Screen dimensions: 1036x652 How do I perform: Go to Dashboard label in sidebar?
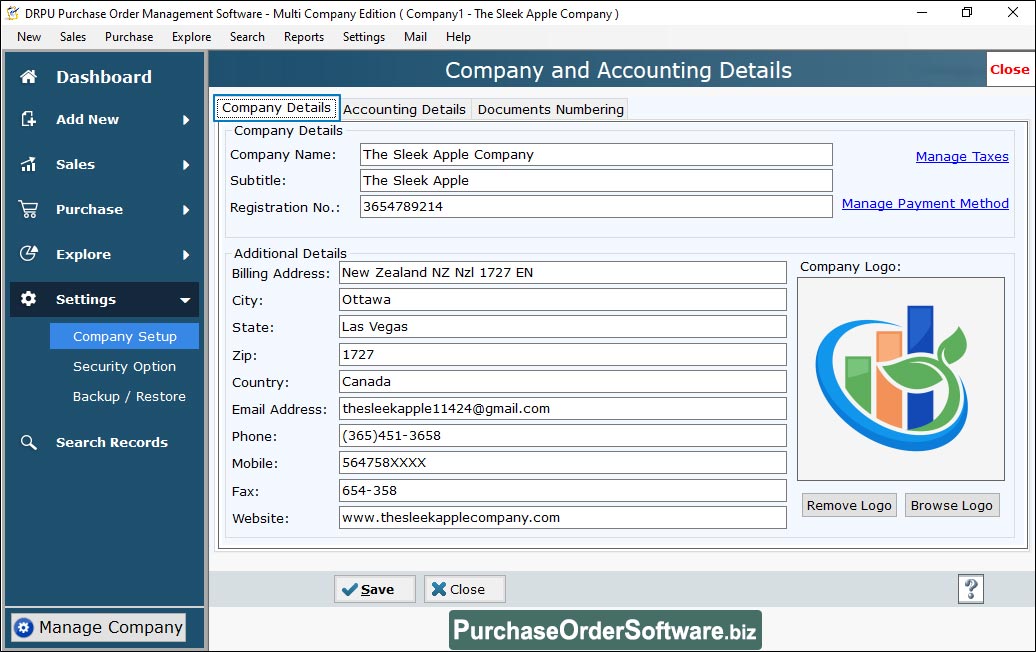(104, 77)
